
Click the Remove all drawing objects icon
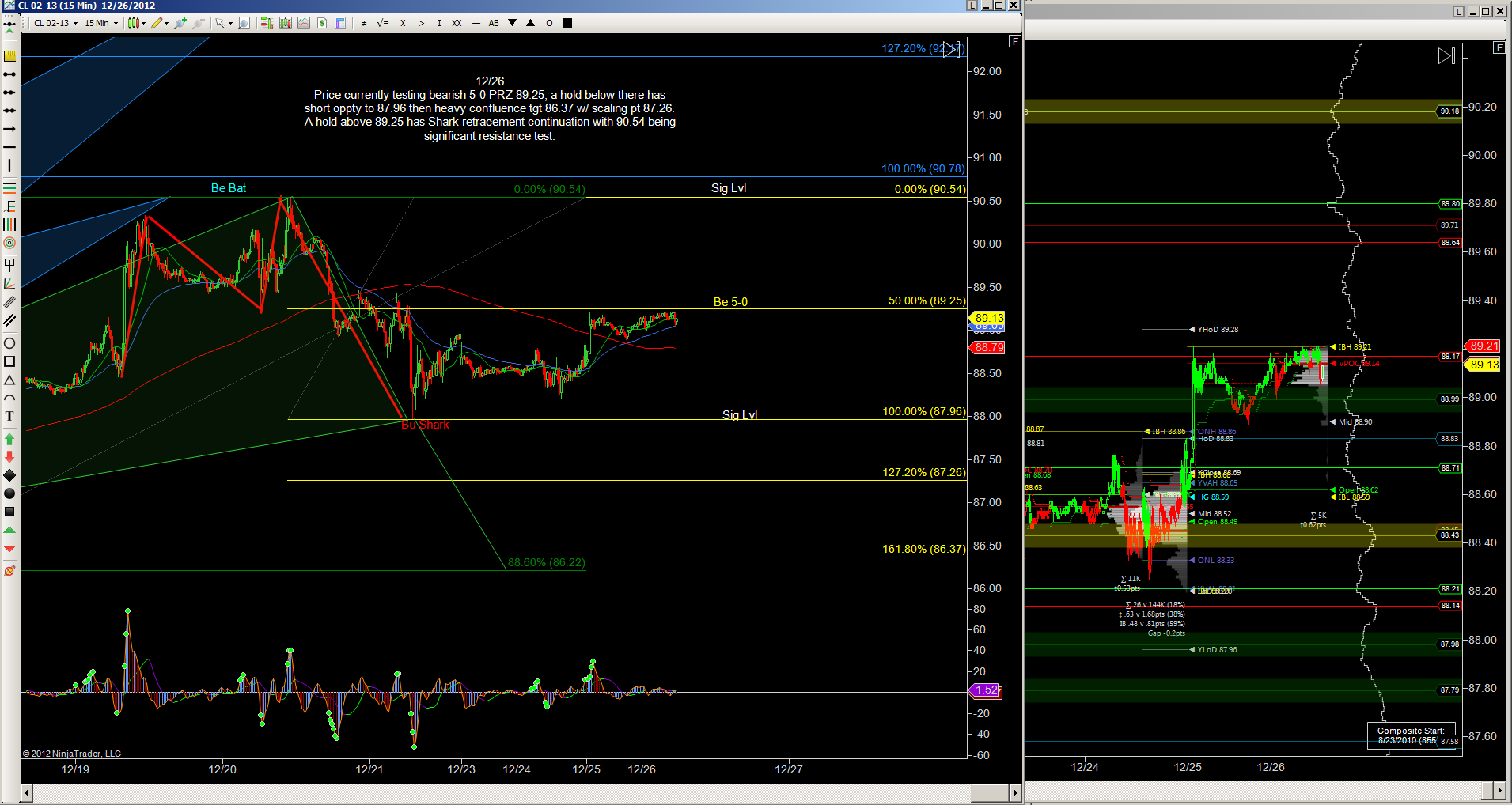coord(9,571)
